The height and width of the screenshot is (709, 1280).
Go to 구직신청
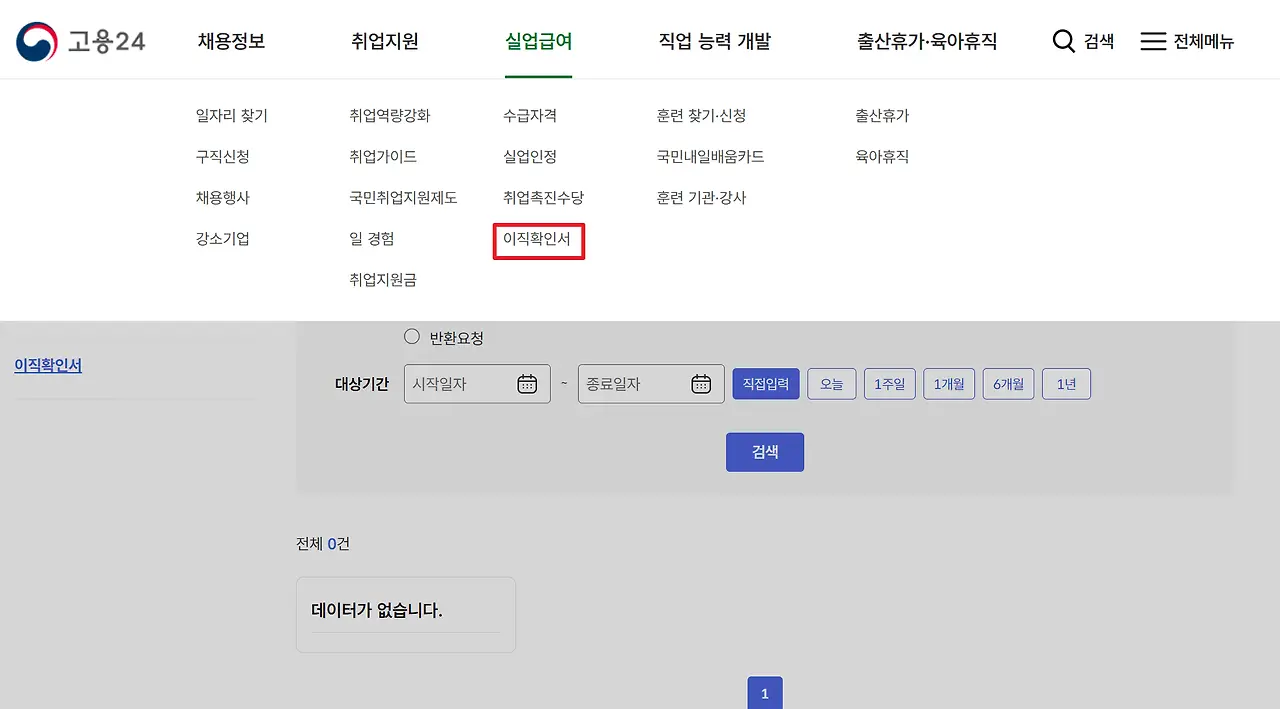coord(223,157)
